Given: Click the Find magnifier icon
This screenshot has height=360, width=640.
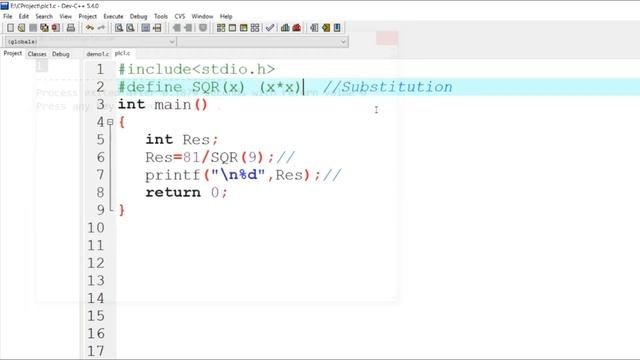Looking at the screenshot, I should click(119, 28).
